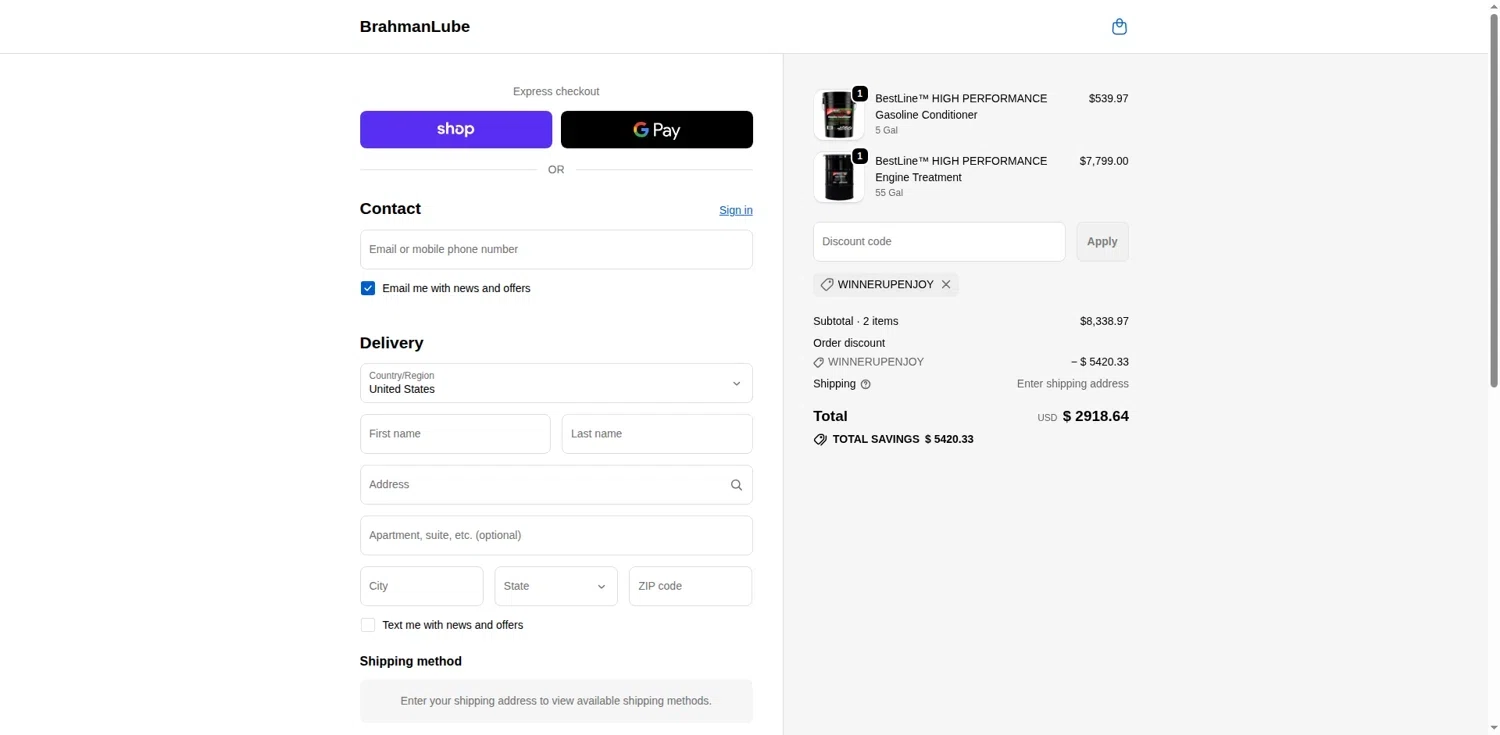Focus the Discount code field
1500x735 pixels.
pos(939,242)
